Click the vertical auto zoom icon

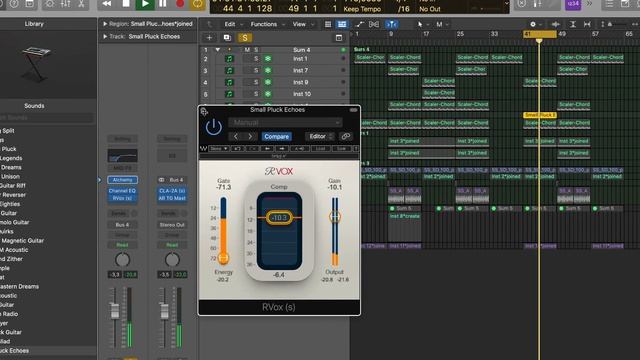pos(573,24)
